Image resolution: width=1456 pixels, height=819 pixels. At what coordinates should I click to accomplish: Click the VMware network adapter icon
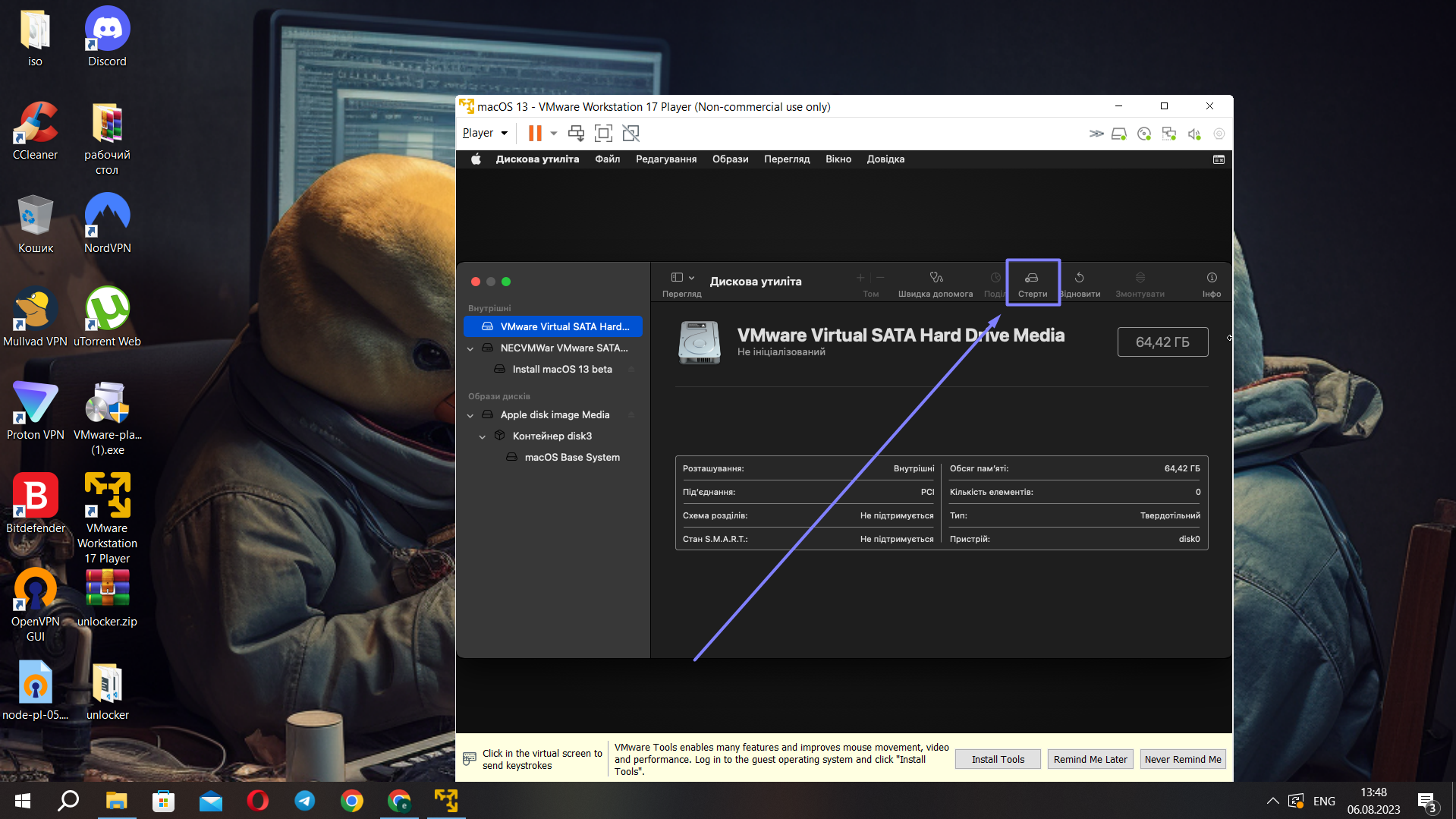point(1169,134)
